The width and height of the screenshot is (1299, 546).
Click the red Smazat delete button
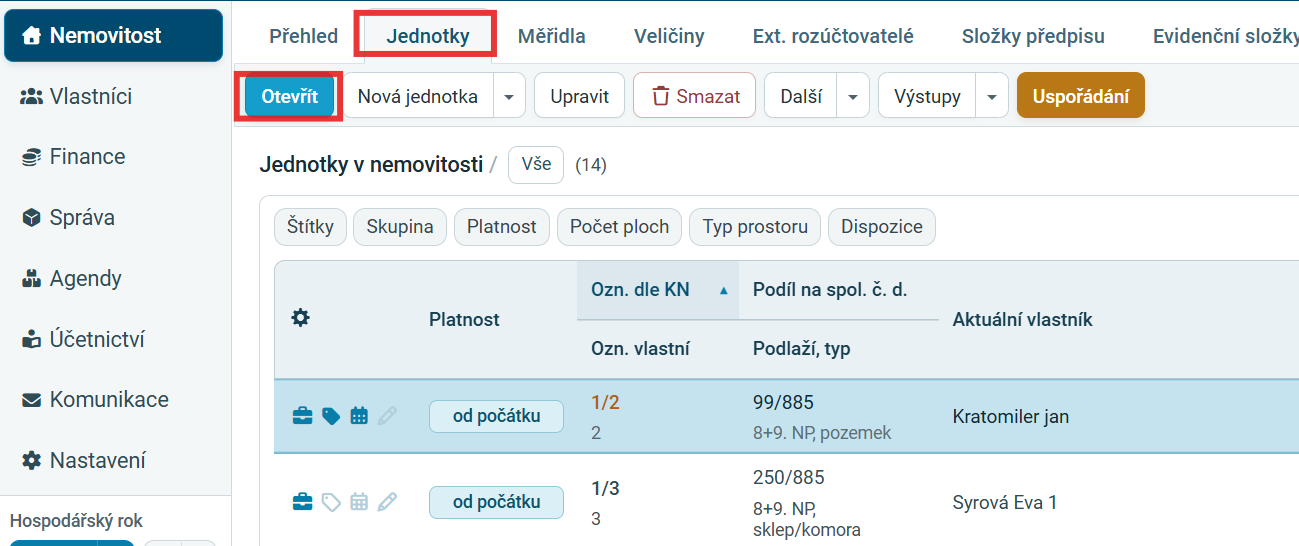point(695,96)
